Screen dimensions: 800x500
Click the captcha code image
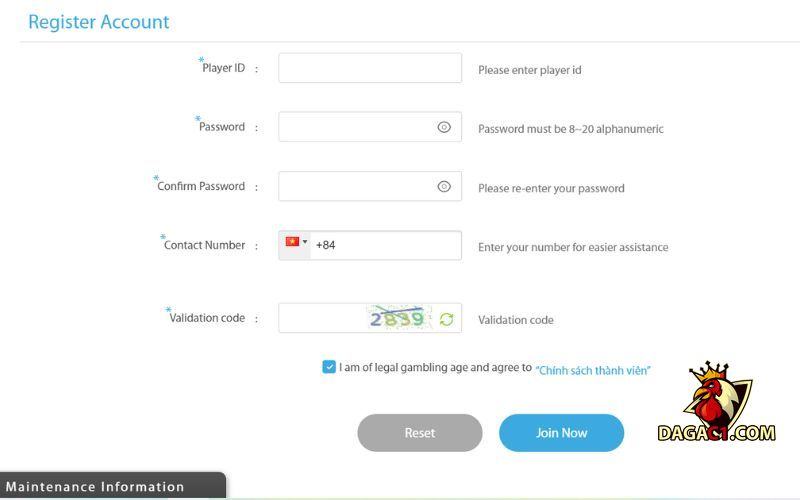[x=398, y=319]
